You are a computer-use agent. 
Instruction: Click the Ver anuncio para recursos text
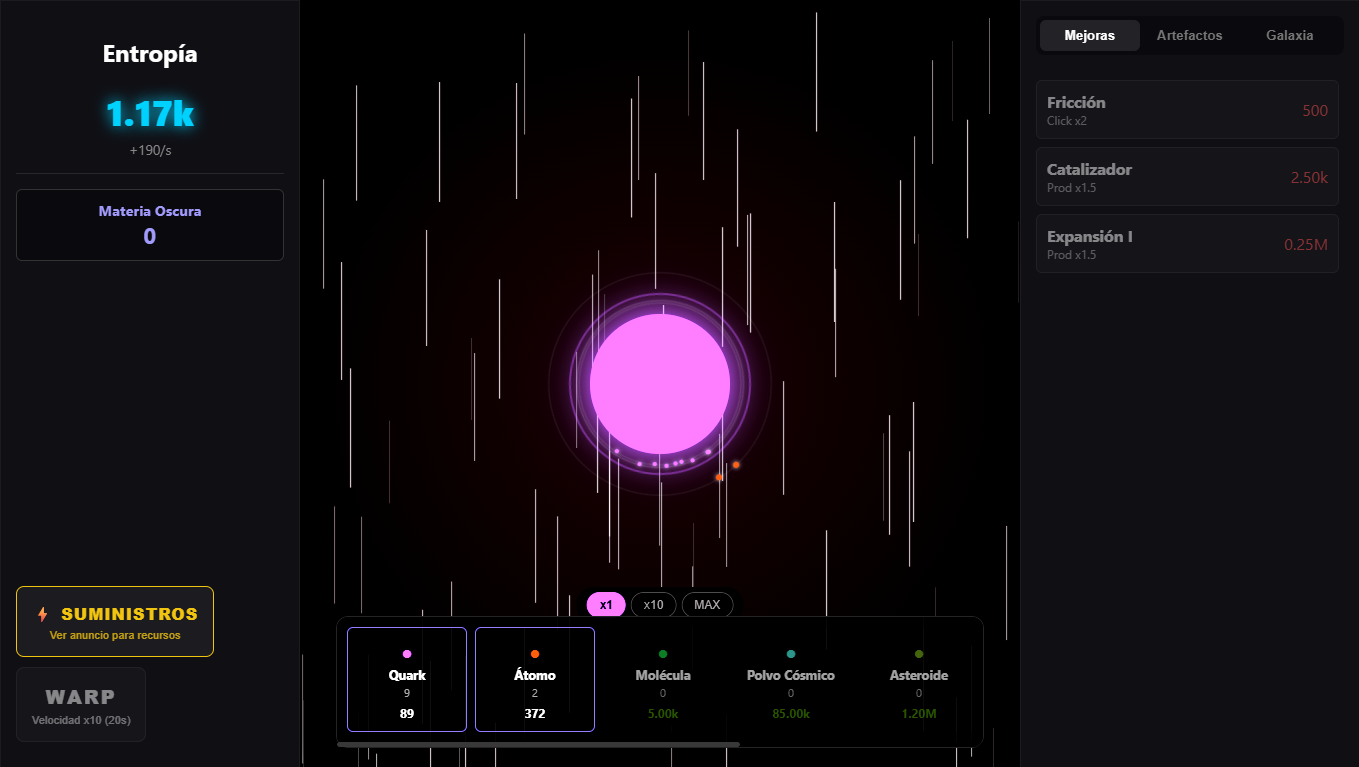(x=115, y=635)
